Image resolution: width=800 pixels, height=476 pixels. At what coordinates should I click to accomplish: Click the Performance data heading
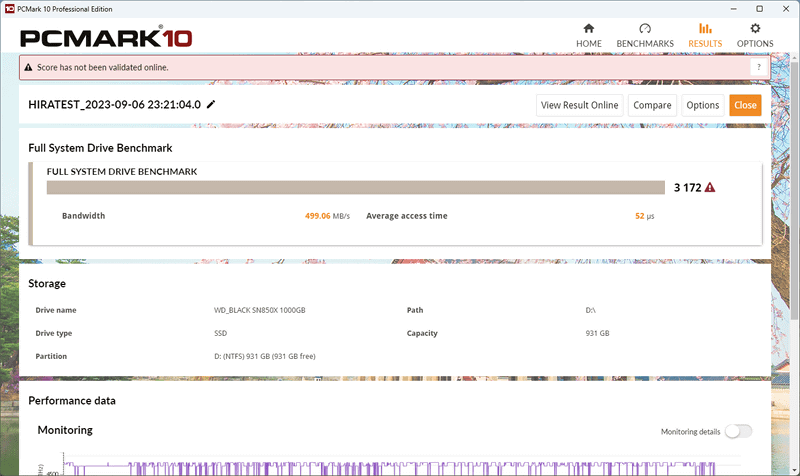(72, 400)
